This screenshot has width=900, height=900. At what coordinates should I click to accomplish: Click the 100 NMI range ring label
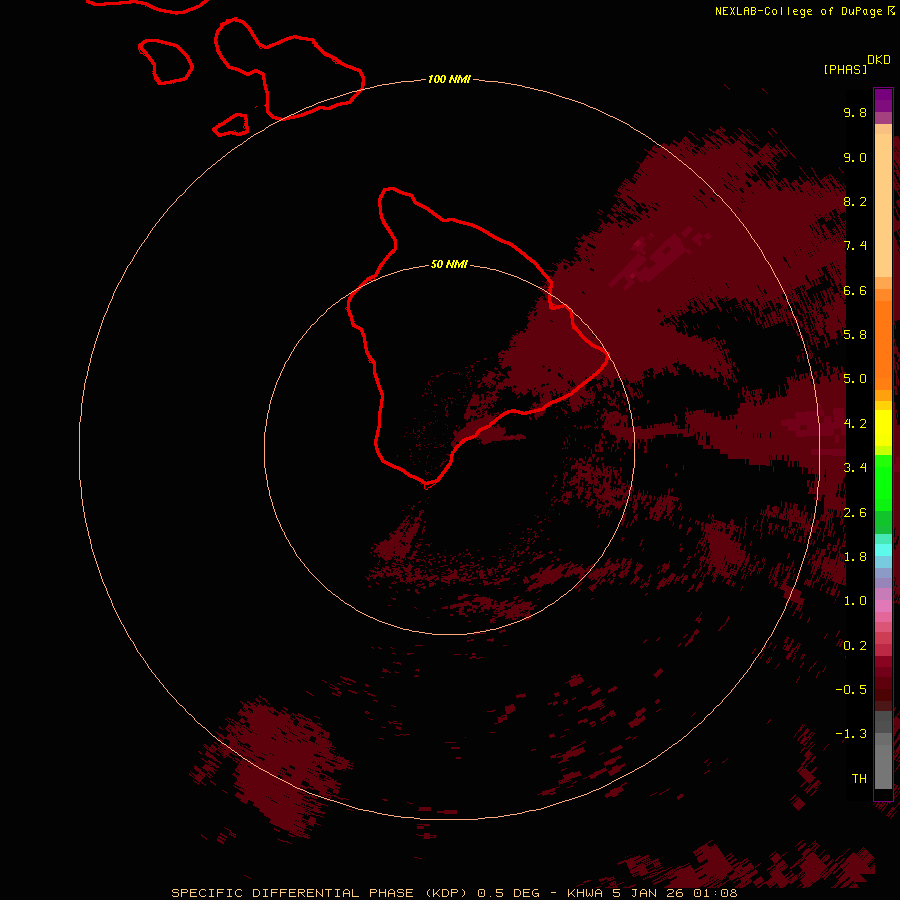449,79
